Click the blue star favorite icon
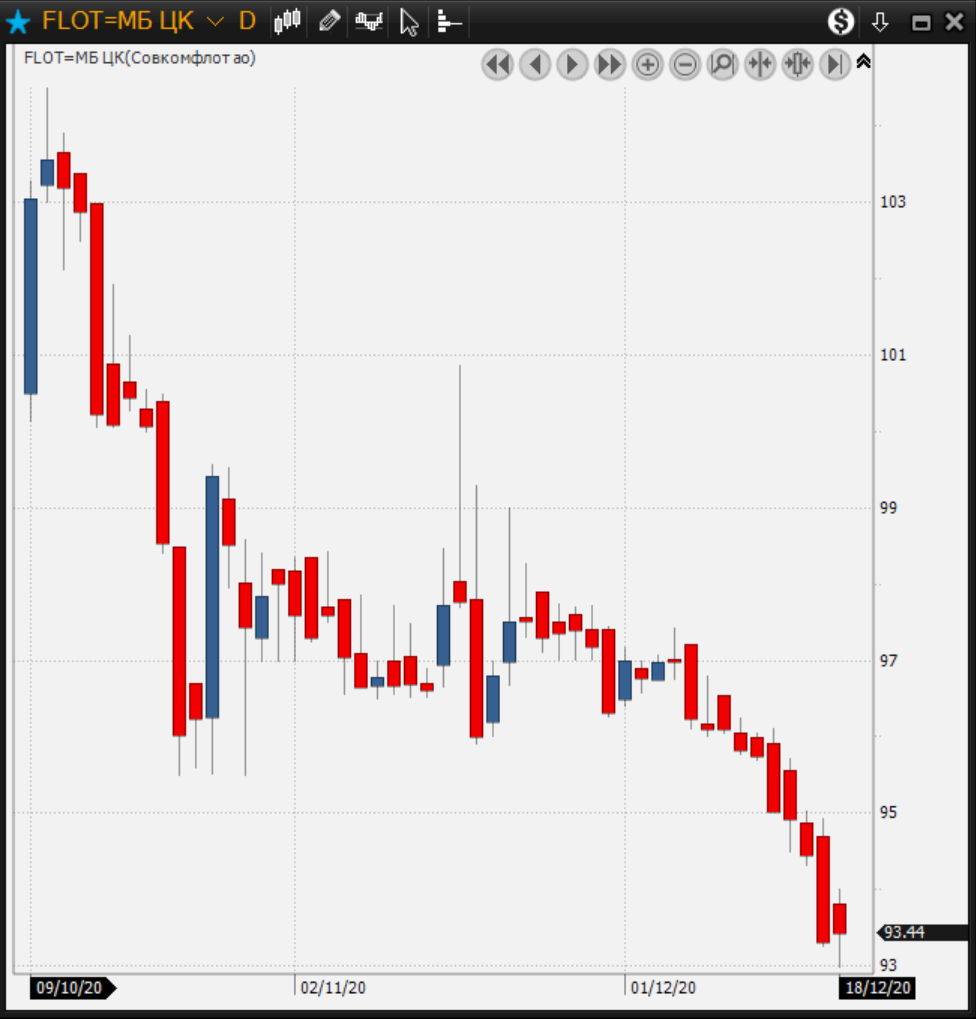The width and height of the screenshot is (976, 1019). (18, 22)
